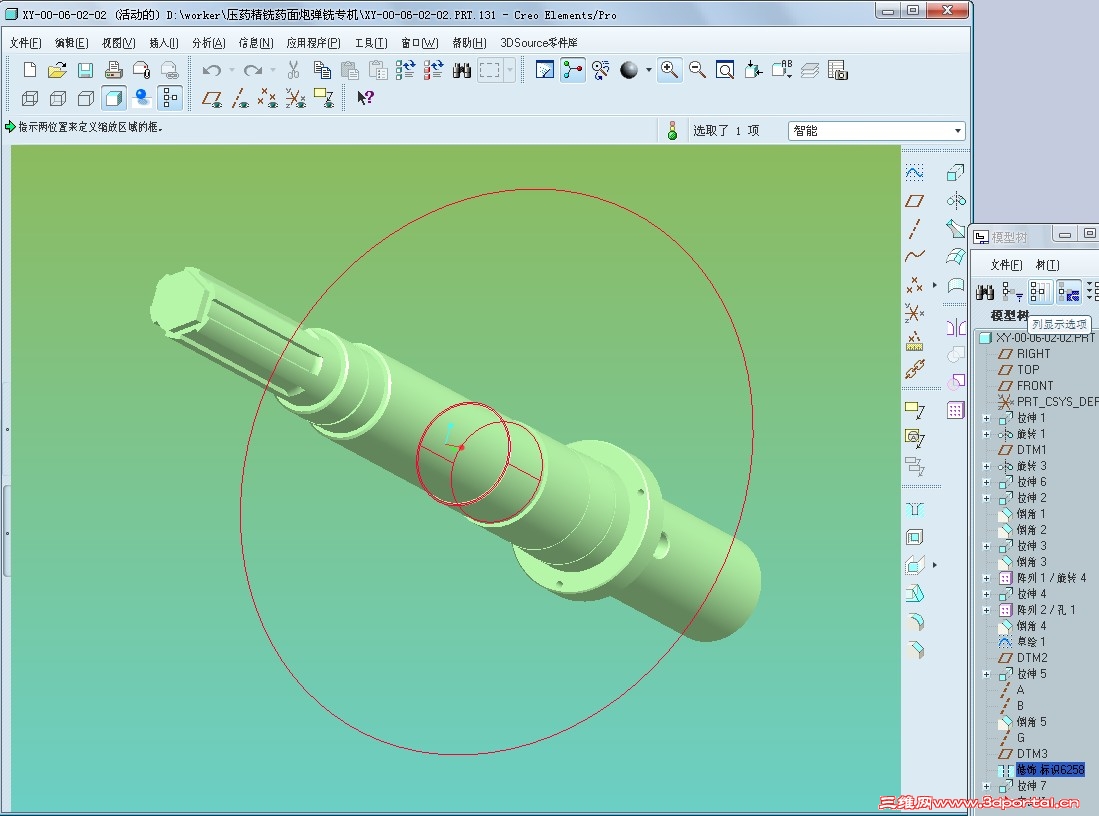Click the model tree binoculars search button
The width and height of the screenshot is (1099, 816).
point(985,292)
